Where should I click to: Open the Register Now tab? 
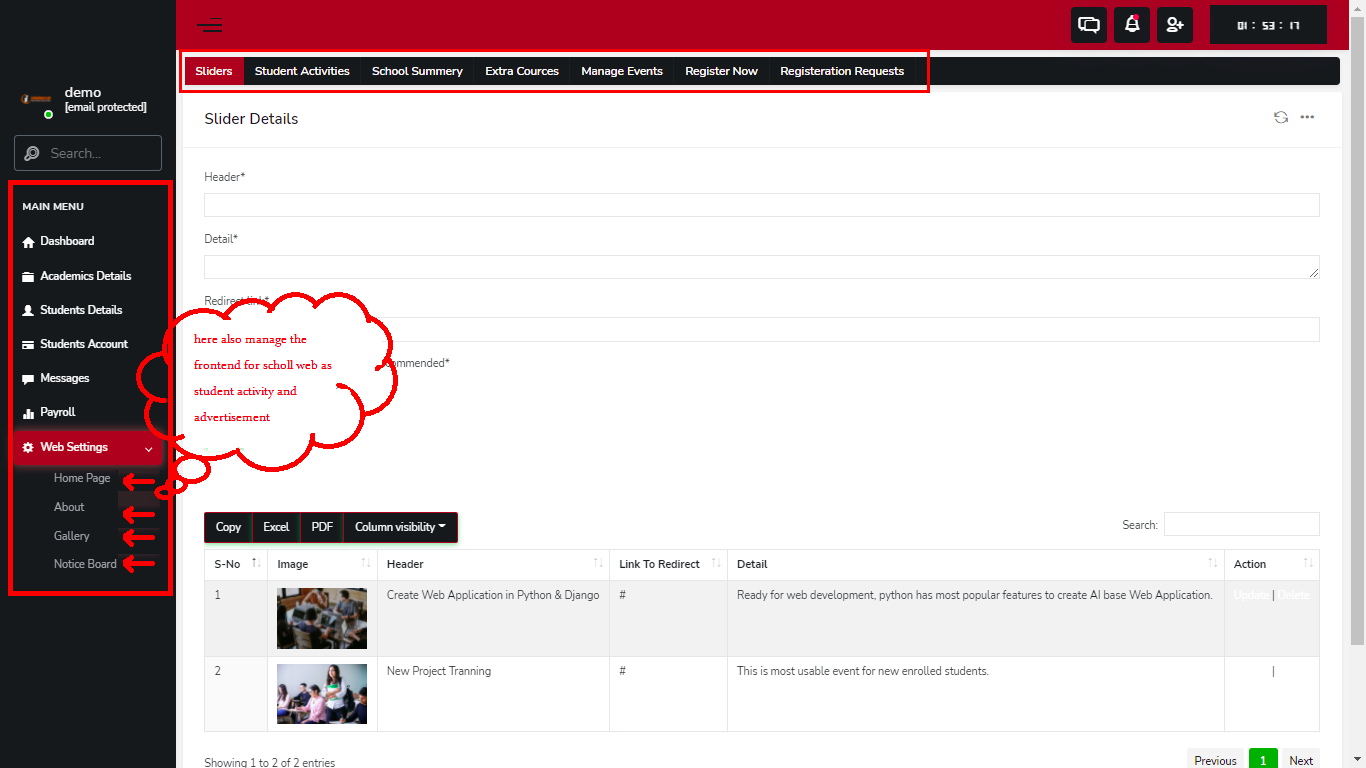pyautogui.click(x=721, y=71)
